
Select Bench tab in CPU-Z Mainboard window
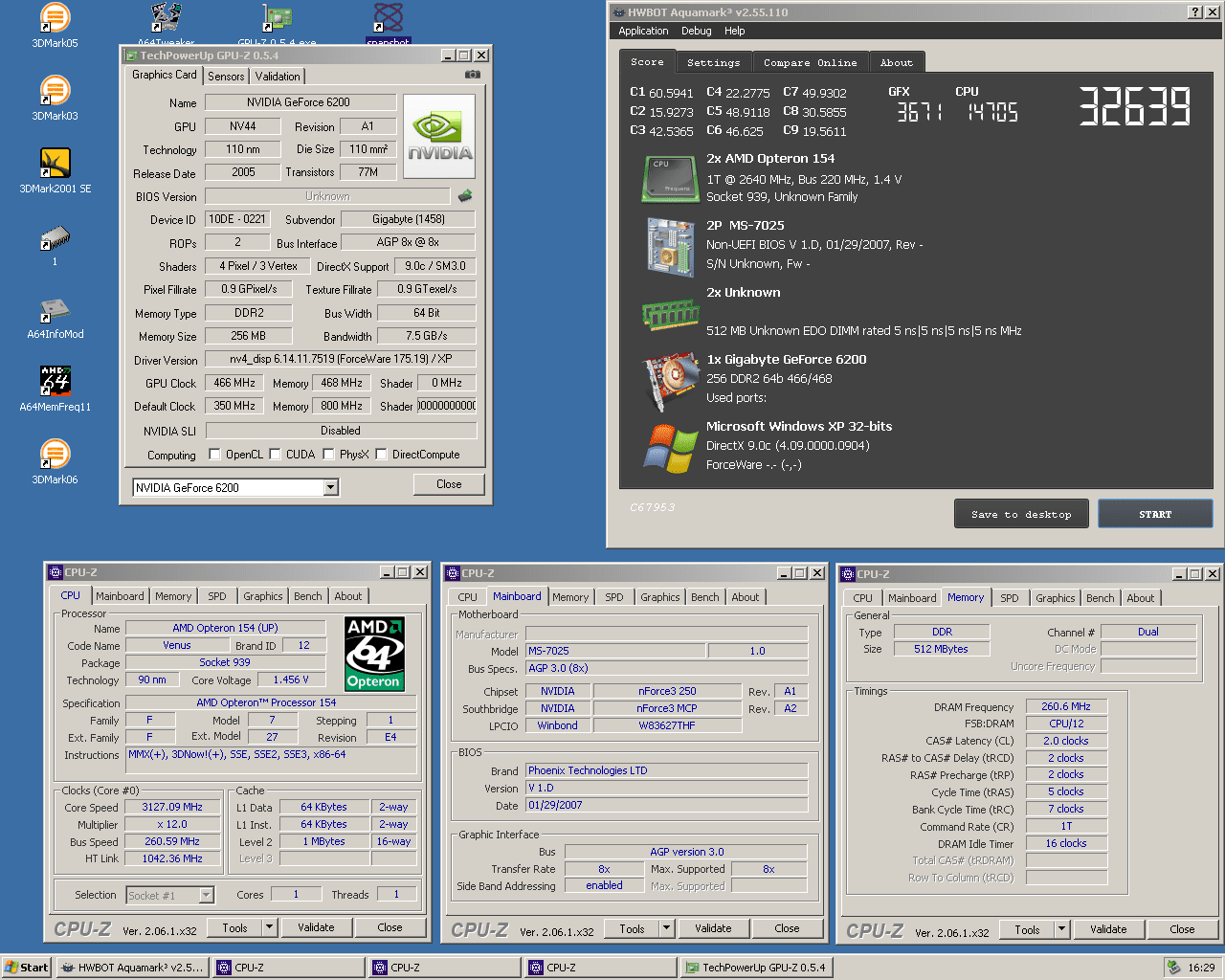704,597
